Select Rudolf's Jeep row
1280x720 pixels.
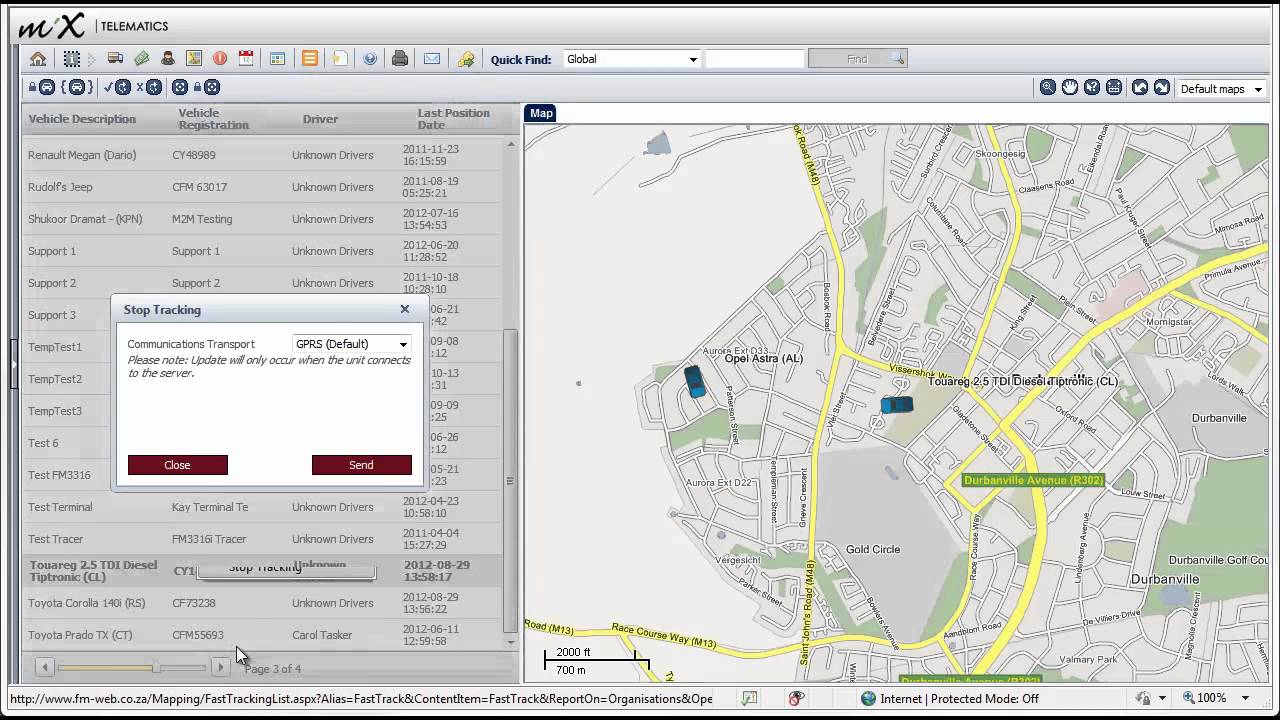click(260, 187)
